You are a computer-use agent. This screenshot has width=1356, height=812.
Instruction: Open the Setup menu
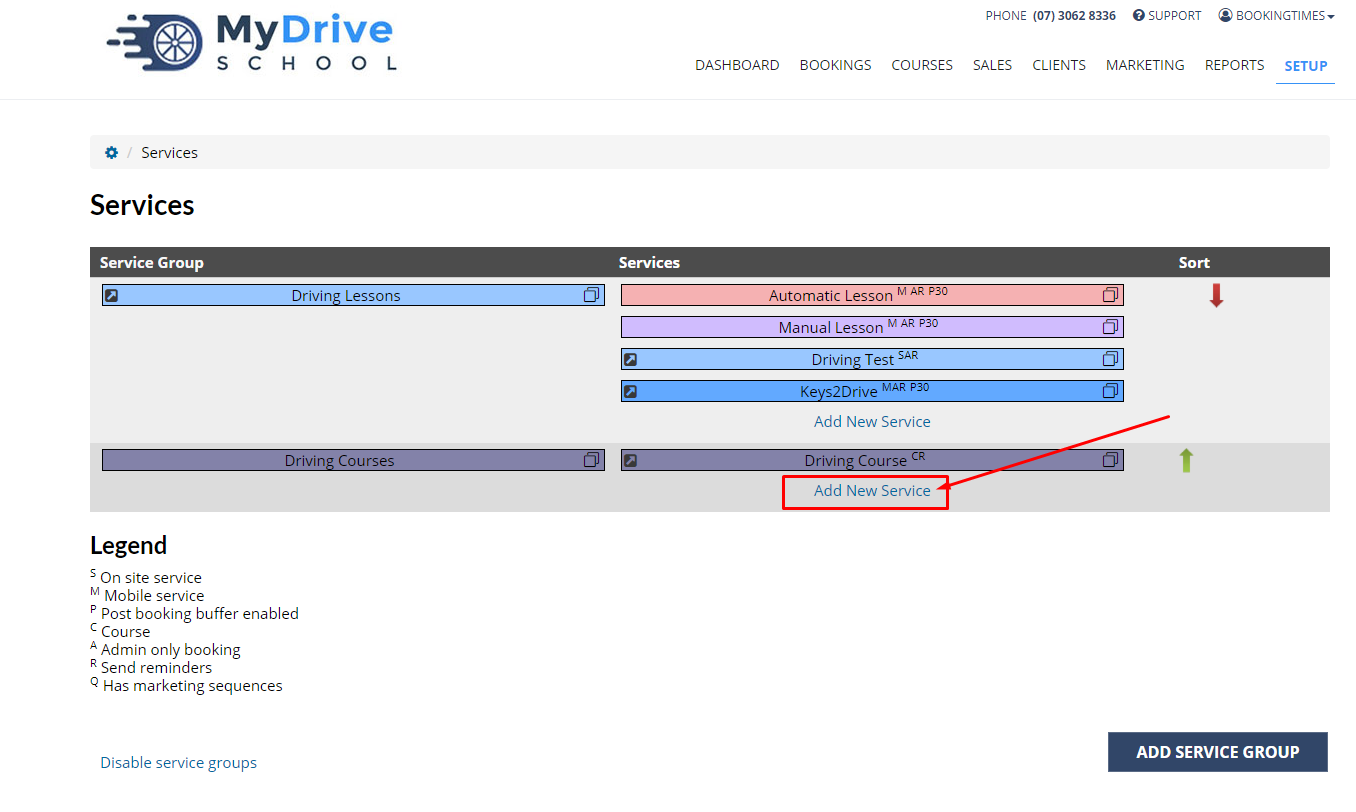click(1306, 66)
